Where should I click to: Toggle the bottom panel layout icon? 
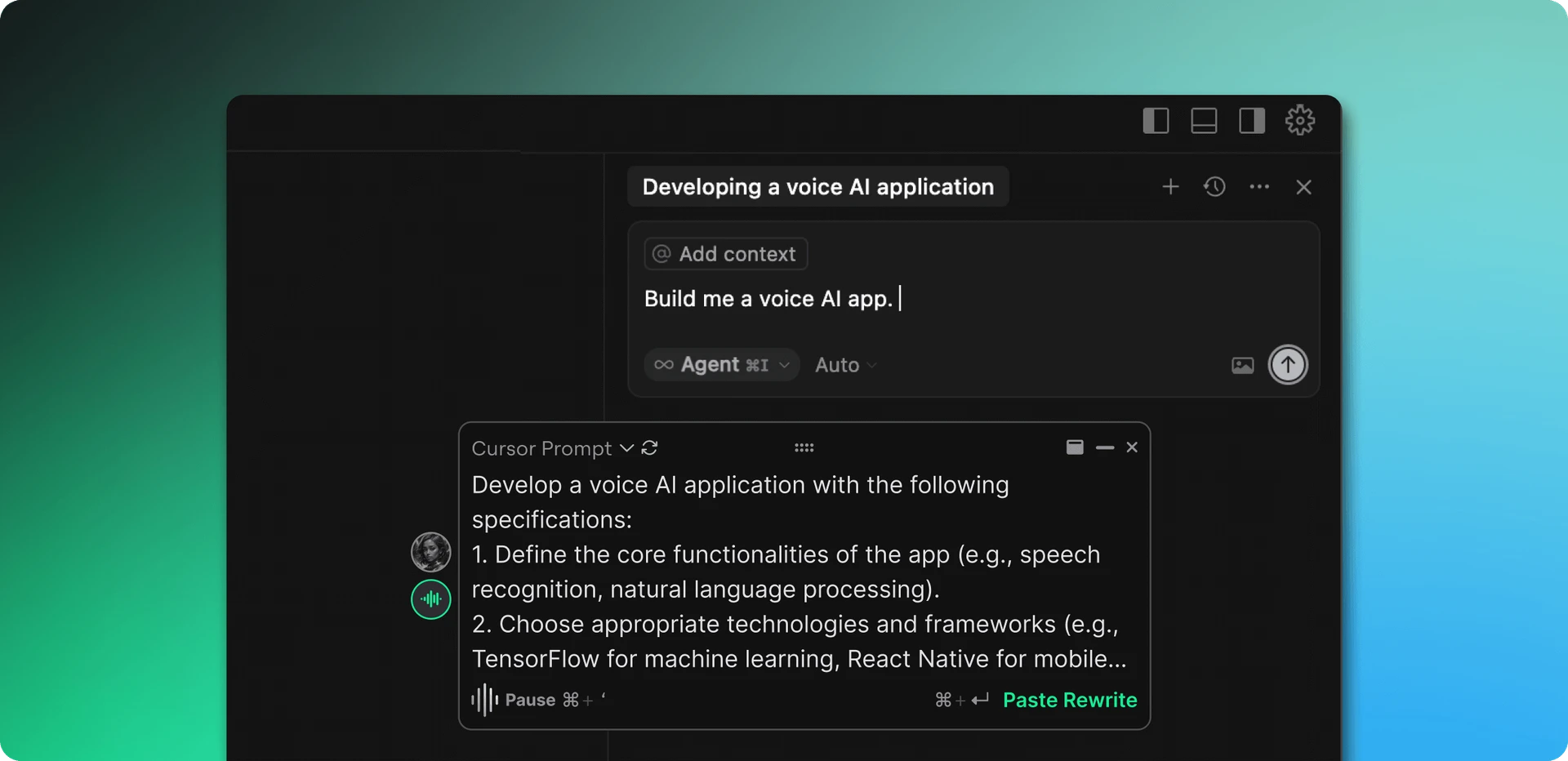[x=1204, y=120]
